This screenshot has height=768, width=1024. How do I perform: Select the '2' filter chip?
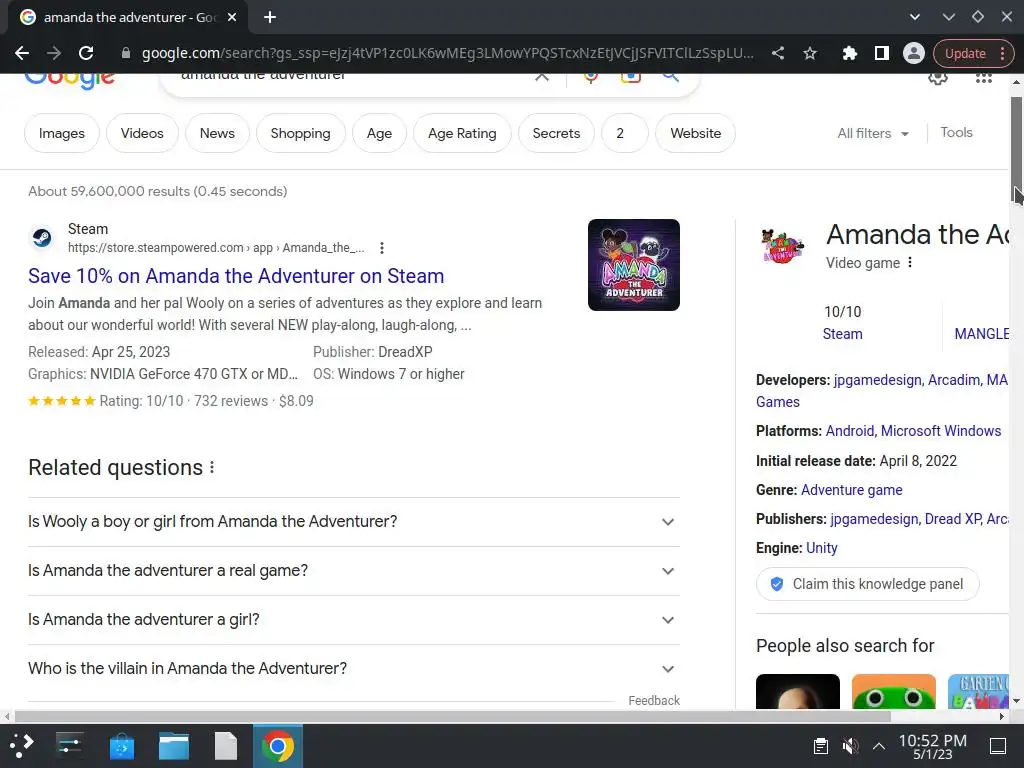(x=624, y=133)
